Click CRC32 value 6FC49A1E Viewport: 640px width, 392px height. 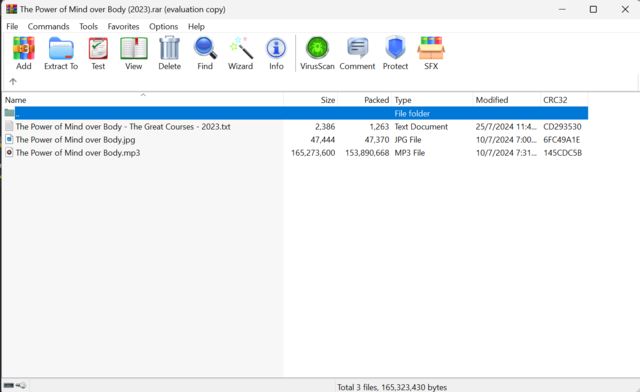point(561,140)
